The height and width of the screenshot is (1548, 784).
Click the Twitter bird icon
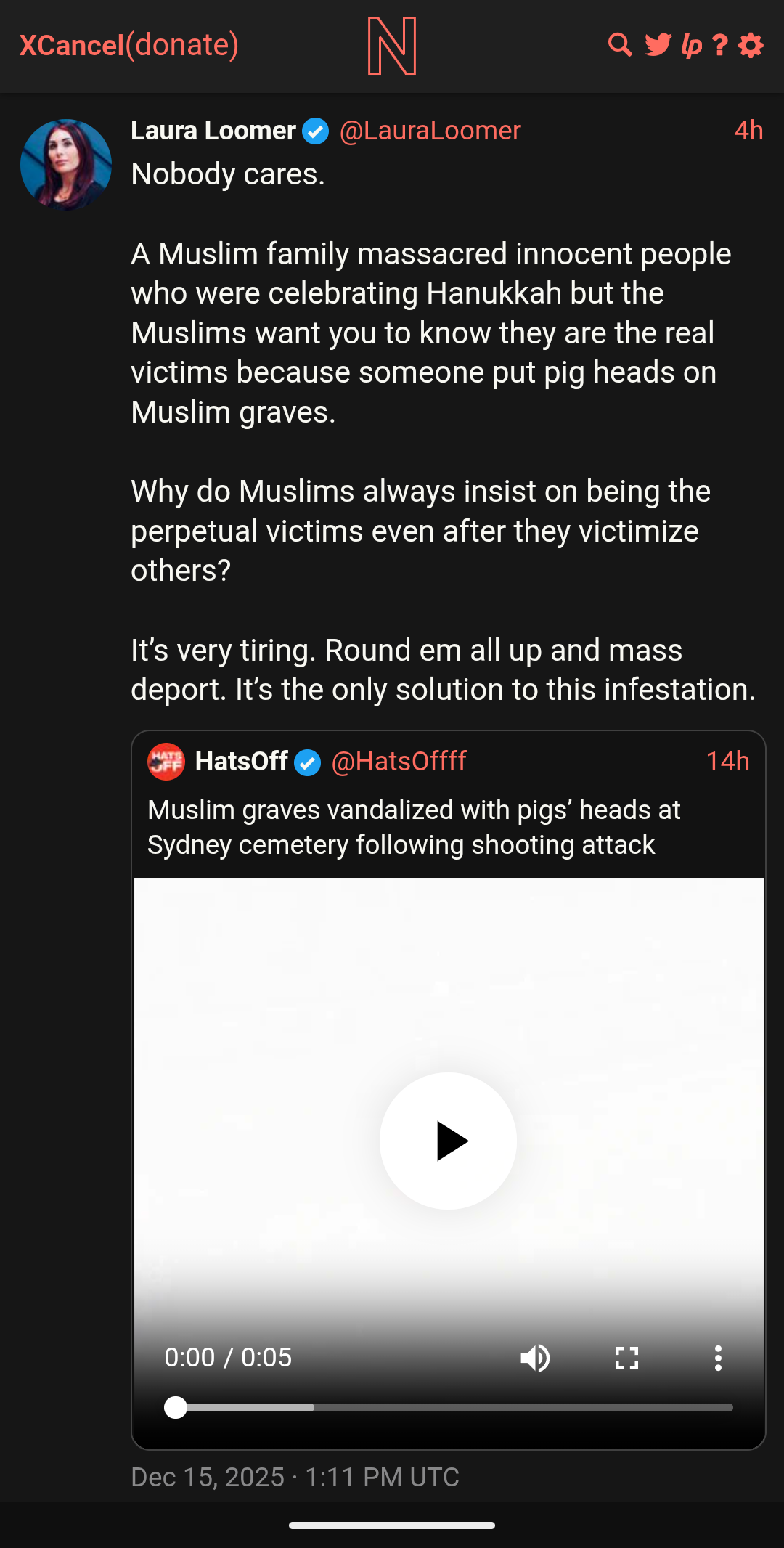658,45
